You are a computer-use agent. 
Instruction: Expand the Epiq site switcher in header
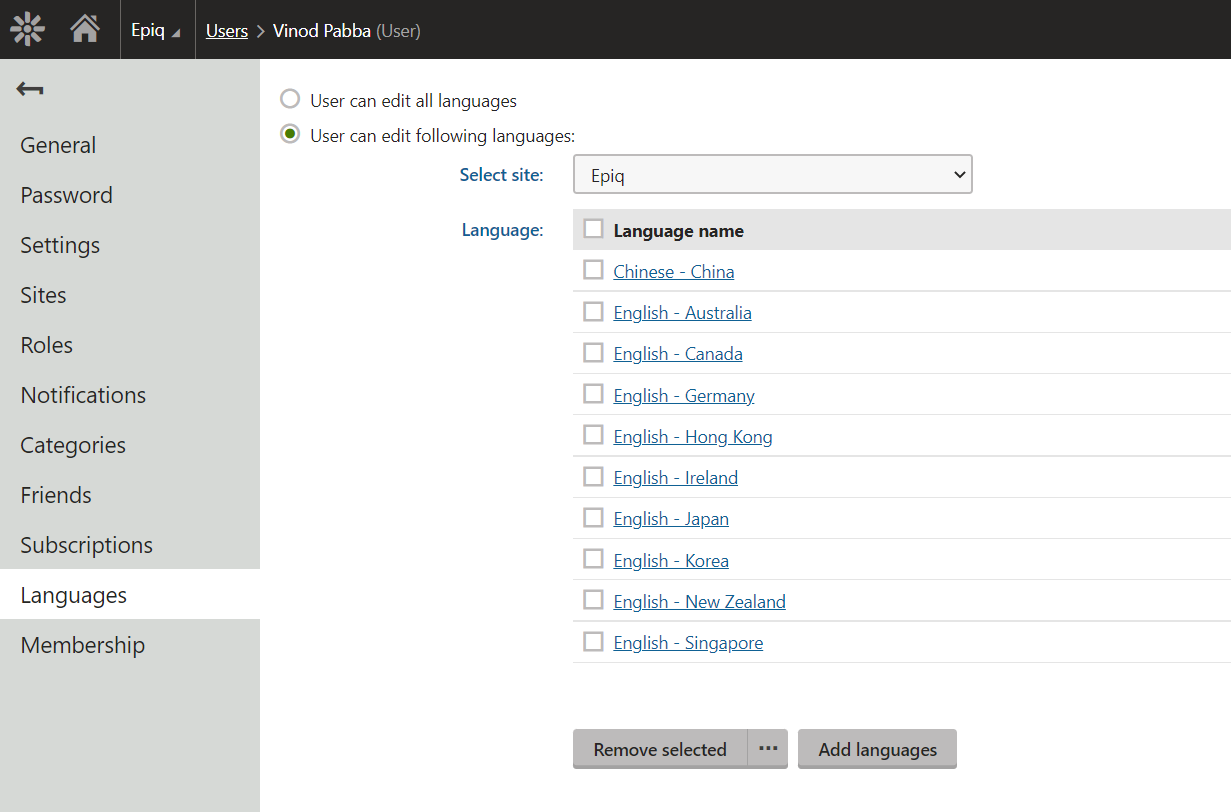pyautogui.click(x=156, y=31)
